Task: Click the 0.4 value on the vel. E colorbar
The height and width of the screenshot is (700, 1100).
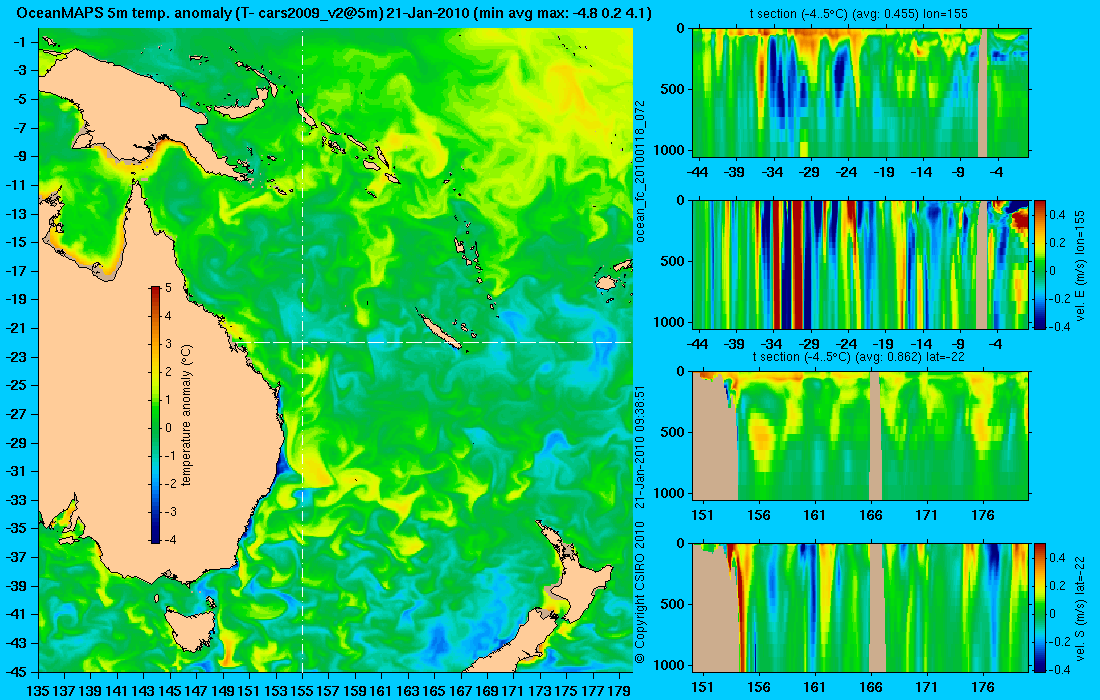Action: click(x=1058, y=215)
